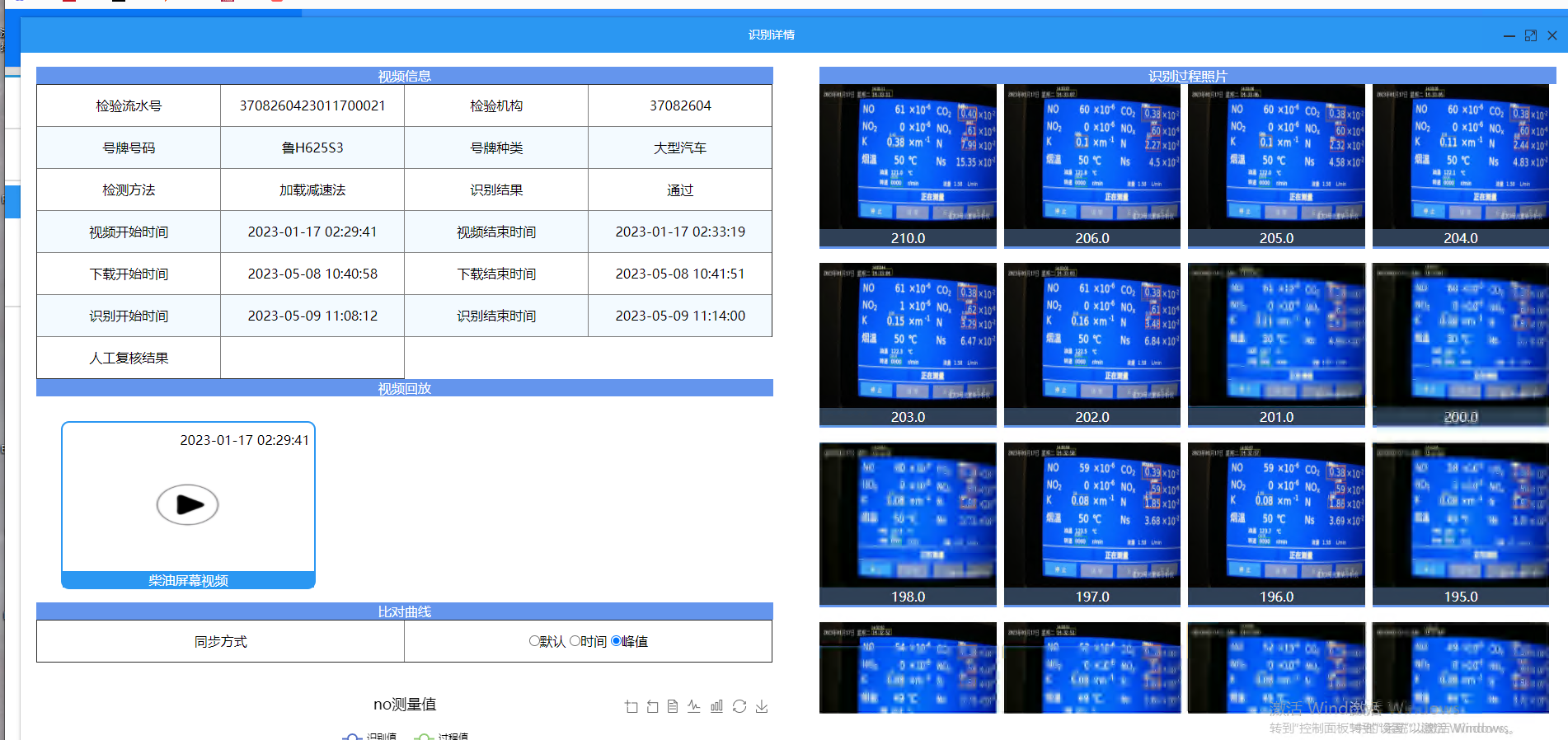Click the 识别过程照片 section header
1568x740 pixels.
(1188, 76)
